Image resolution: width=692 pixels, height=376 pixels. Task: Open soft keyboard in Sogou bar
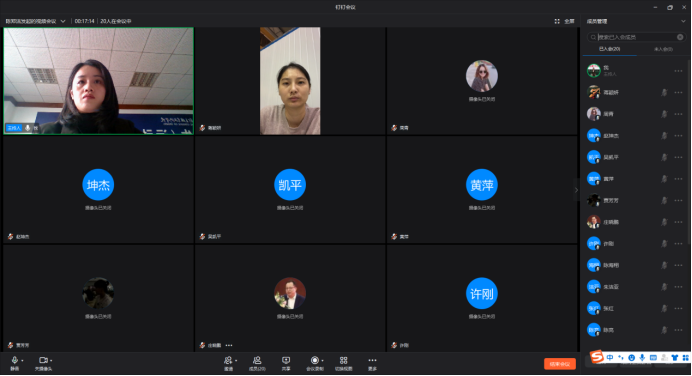coord(653,357)
